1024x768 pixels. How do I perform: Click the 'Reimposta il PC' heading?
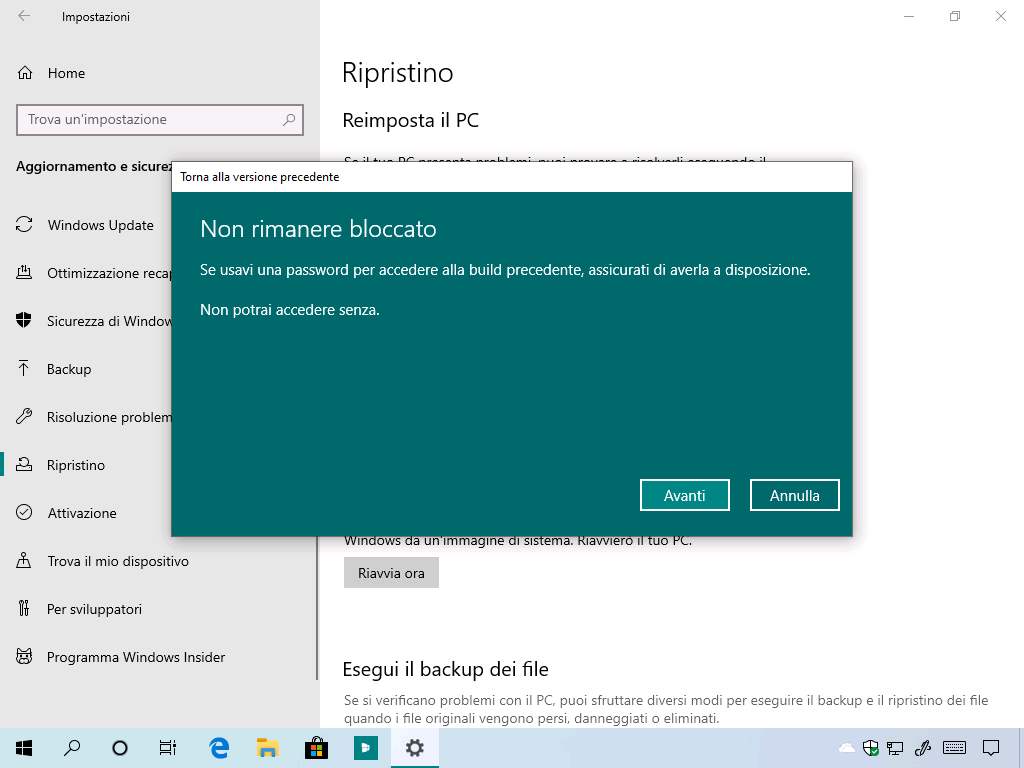(x=411, y=120)
